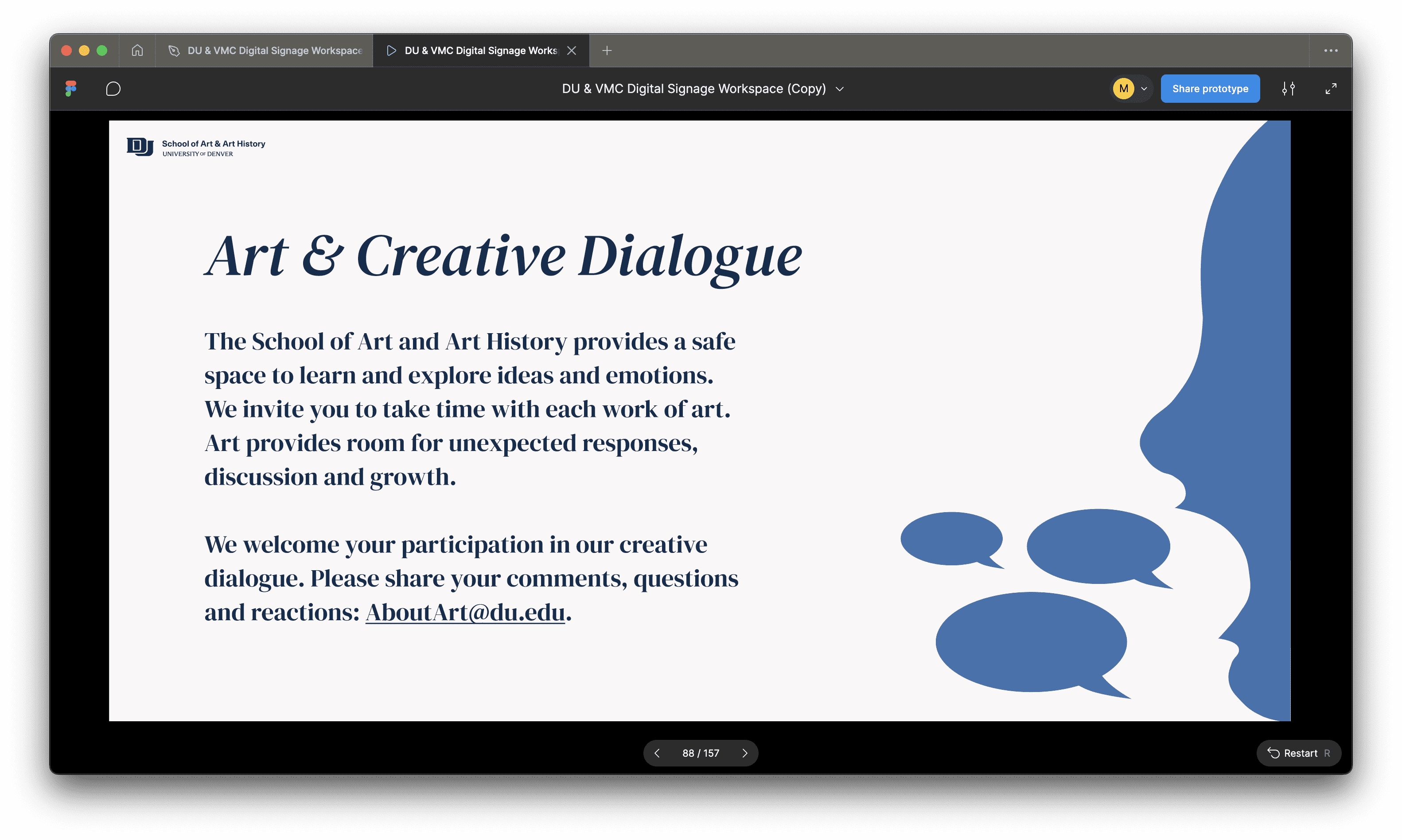Click the Restart button
Viewport: 1402px width, 840px height.
coord(1298,753)
